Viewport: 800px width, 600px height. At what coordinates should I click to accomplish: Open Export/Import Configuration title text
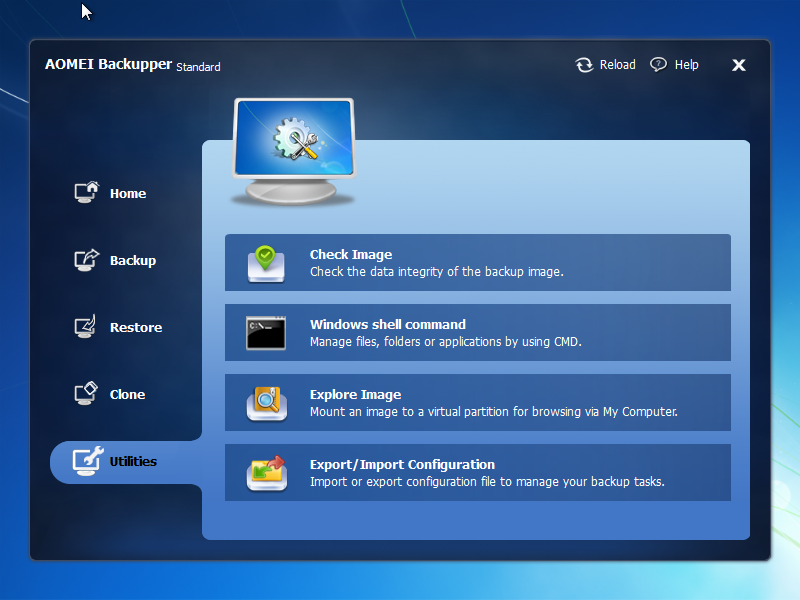point(402,465)
